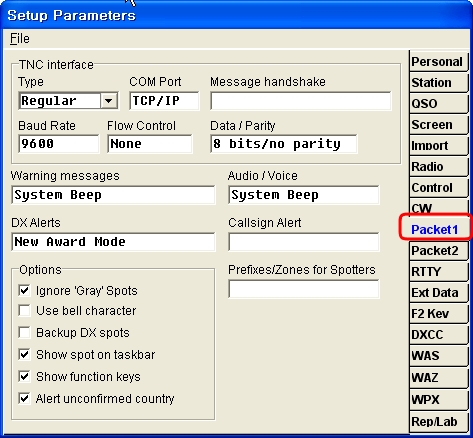This screenshot has height=438, width=473.
Task: Toggle Show function keys checkbox
Action: [x=24, y=376]
